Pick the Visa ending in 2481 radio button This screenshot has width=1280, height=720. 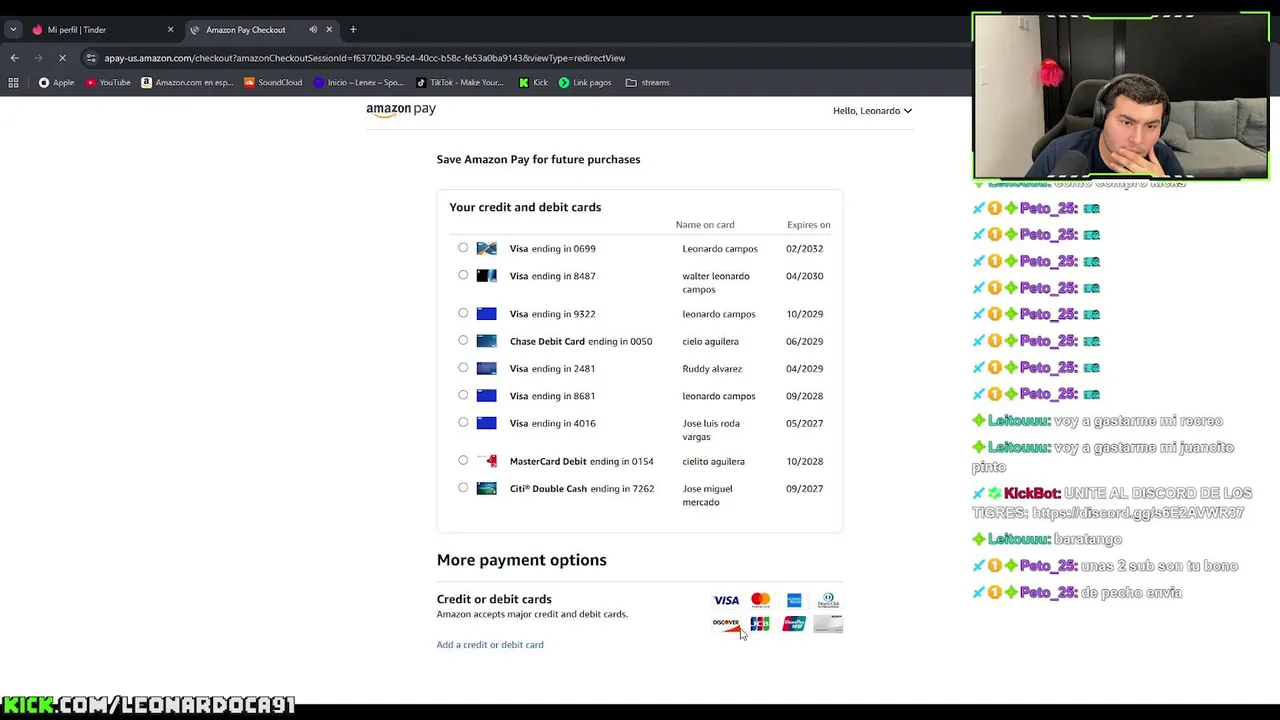(x=463, y=368)
